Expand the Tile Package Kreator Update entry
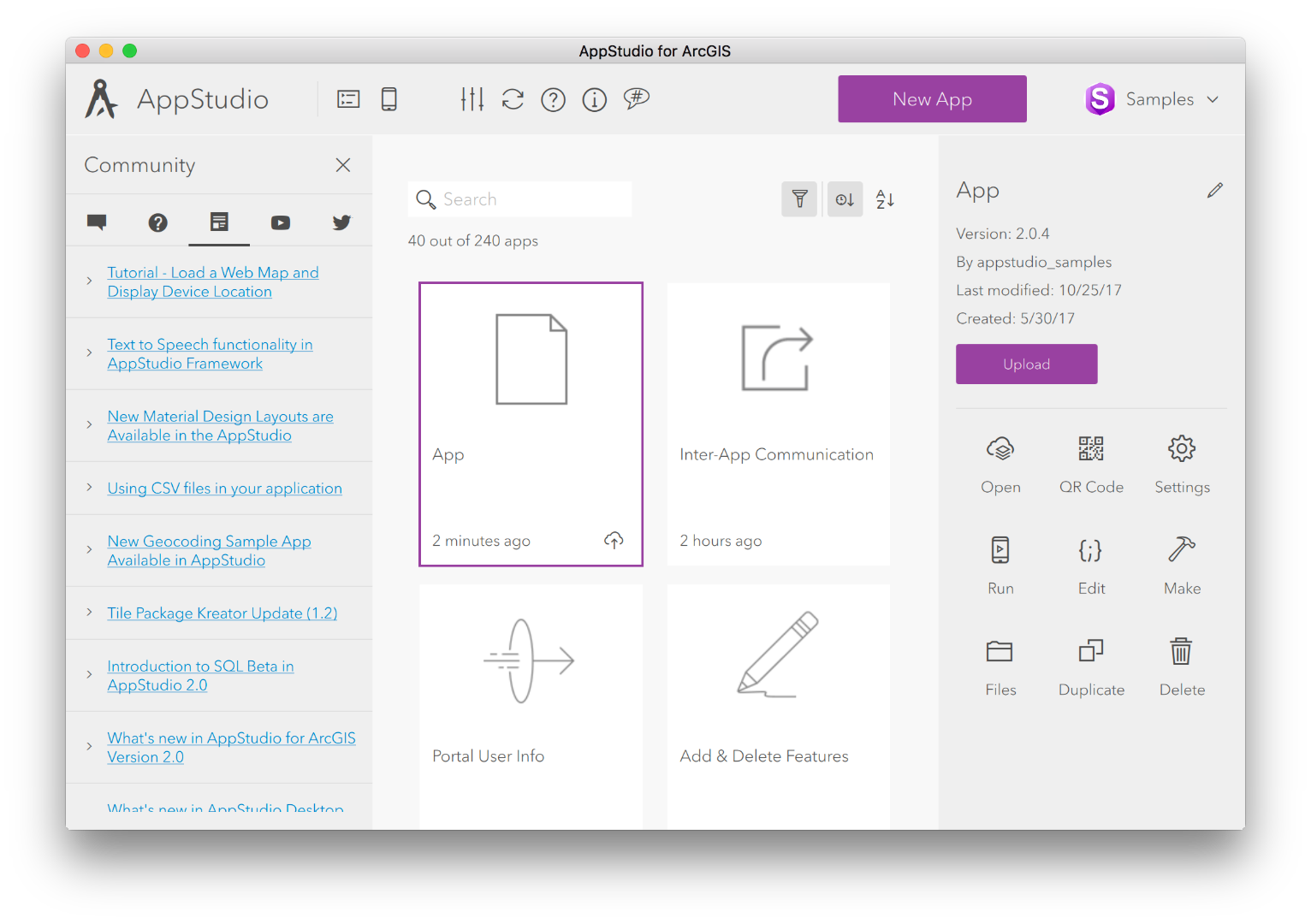Image resolution: width=1311 pixels, height=924 pixels. point(89,612)
